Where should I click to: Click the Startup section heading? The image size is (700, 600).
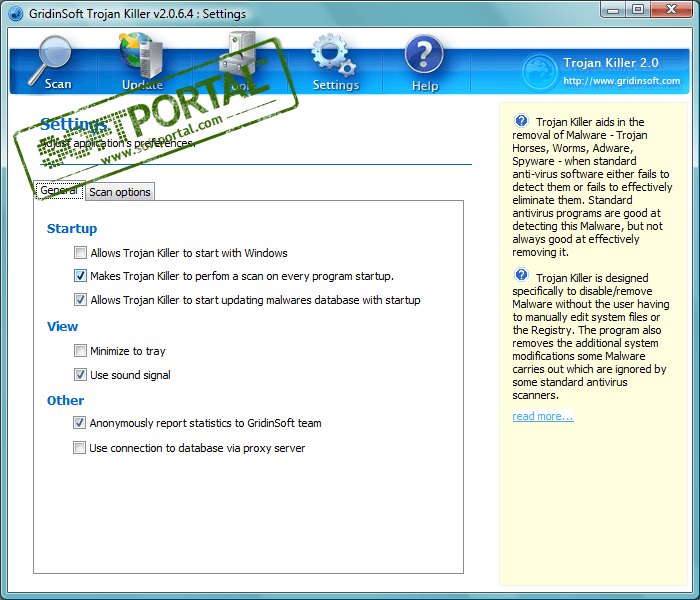click(72, 229)
